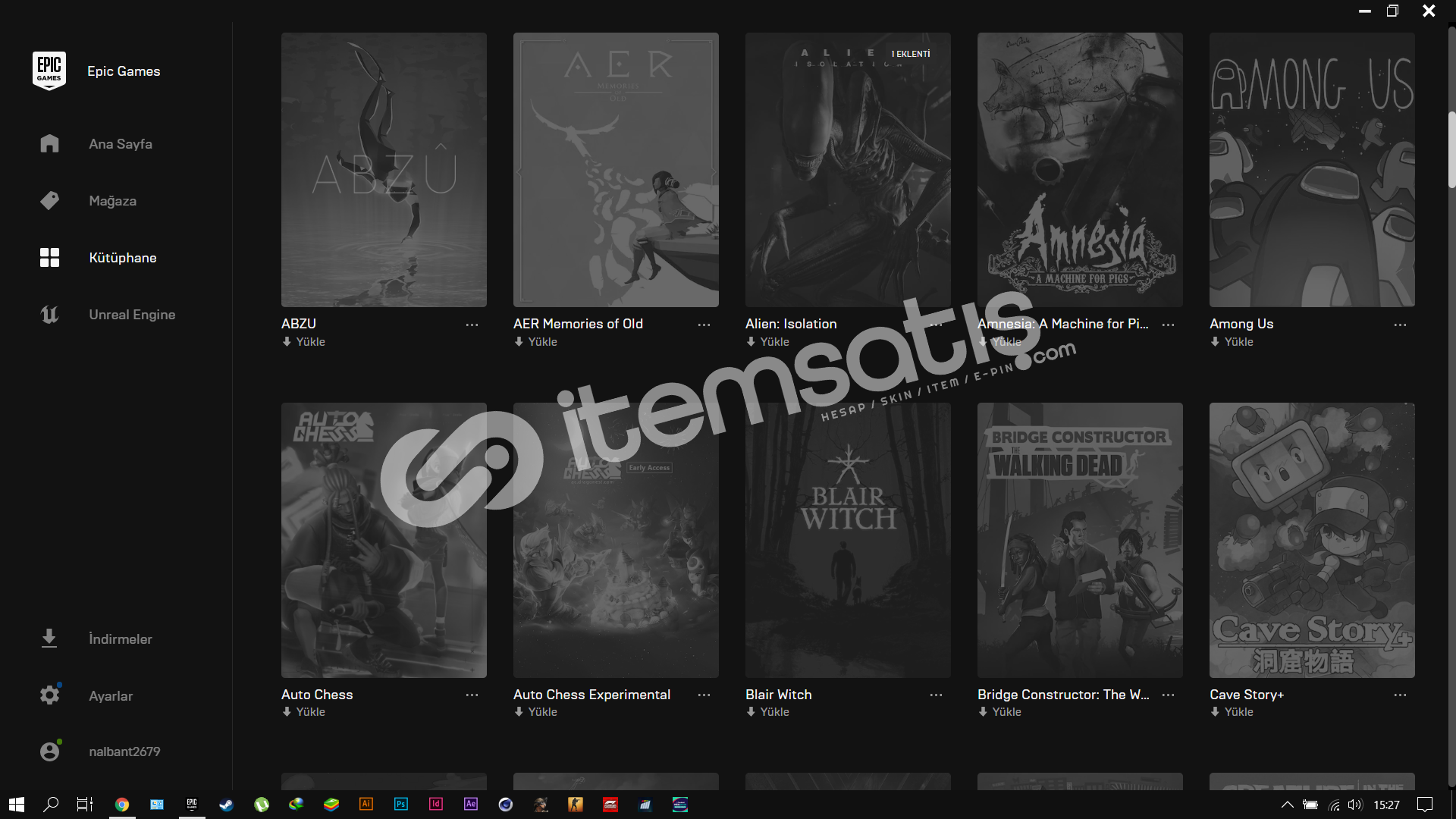Open uTorrent from the taskbar
Viewport: 1456px width, 819px height.
[262, 805]
